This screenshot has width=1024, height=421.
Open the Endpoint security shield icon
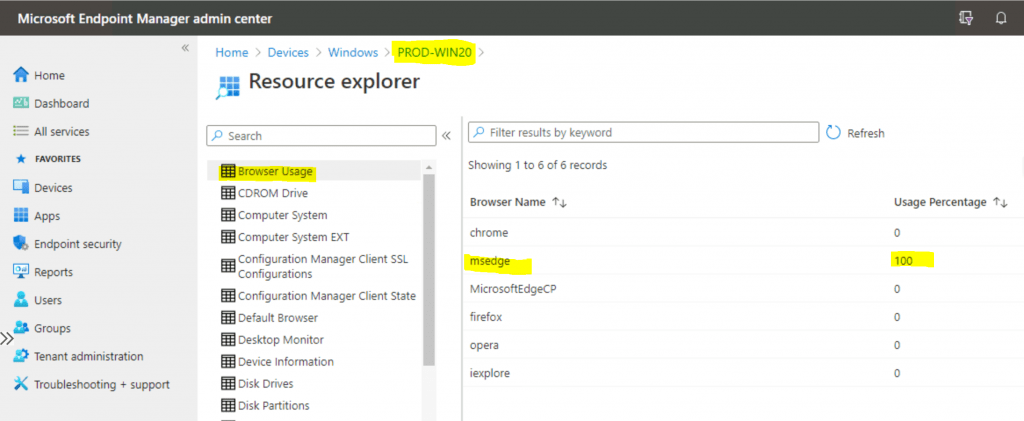click(x=21, y=243)
